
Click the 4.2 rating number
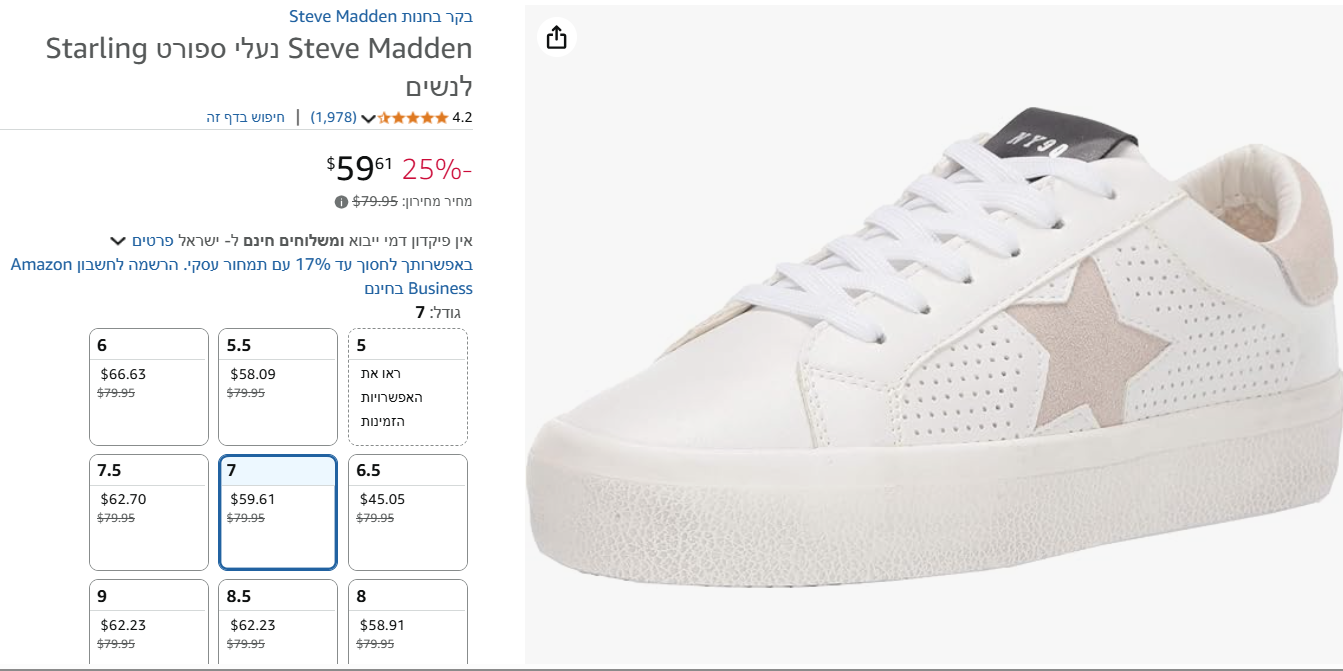[x=462, y=117]
